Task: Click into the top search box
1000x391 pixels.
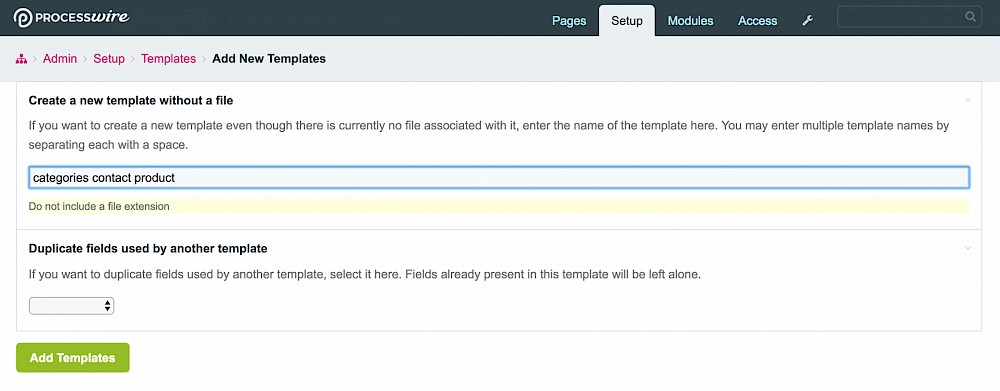Action: tap(909, 17)
